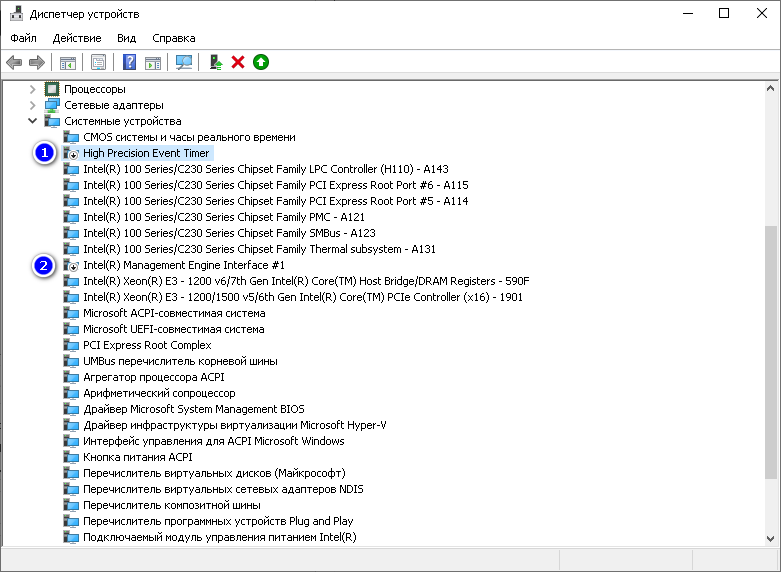Expand the Процессоры category
The width and height of the screenshot is (781, 572).
pos(32,89)
